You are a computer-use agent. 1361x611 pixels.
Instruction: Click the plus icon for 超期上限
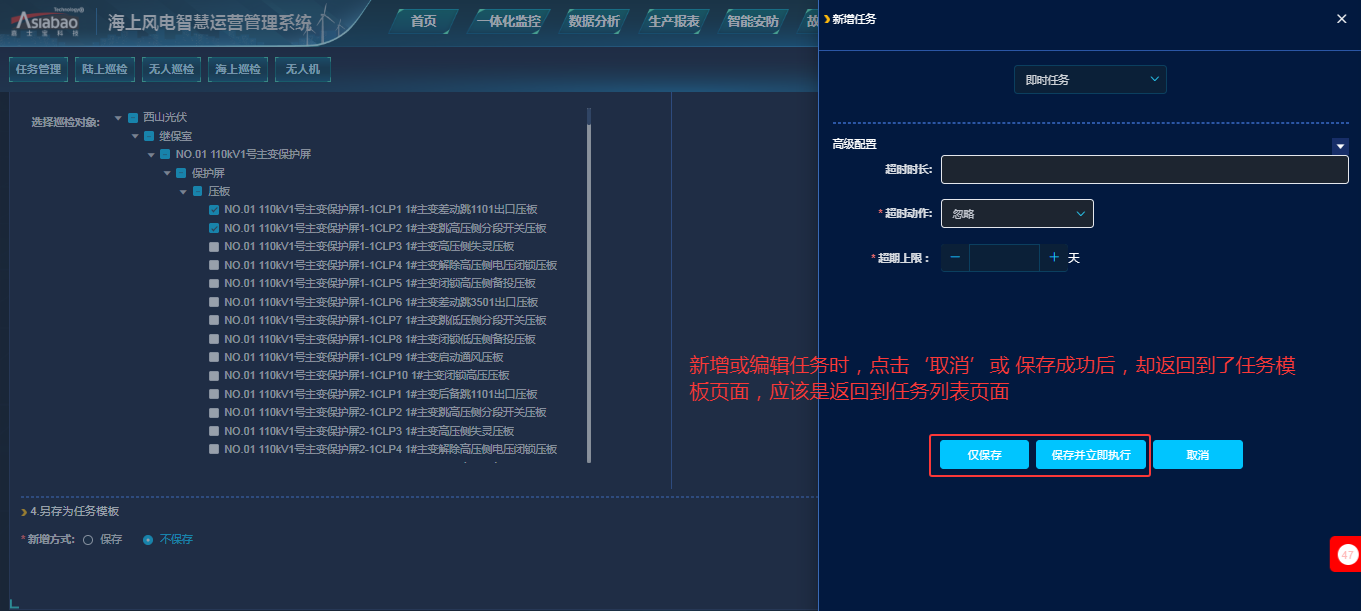[1053, 258]
